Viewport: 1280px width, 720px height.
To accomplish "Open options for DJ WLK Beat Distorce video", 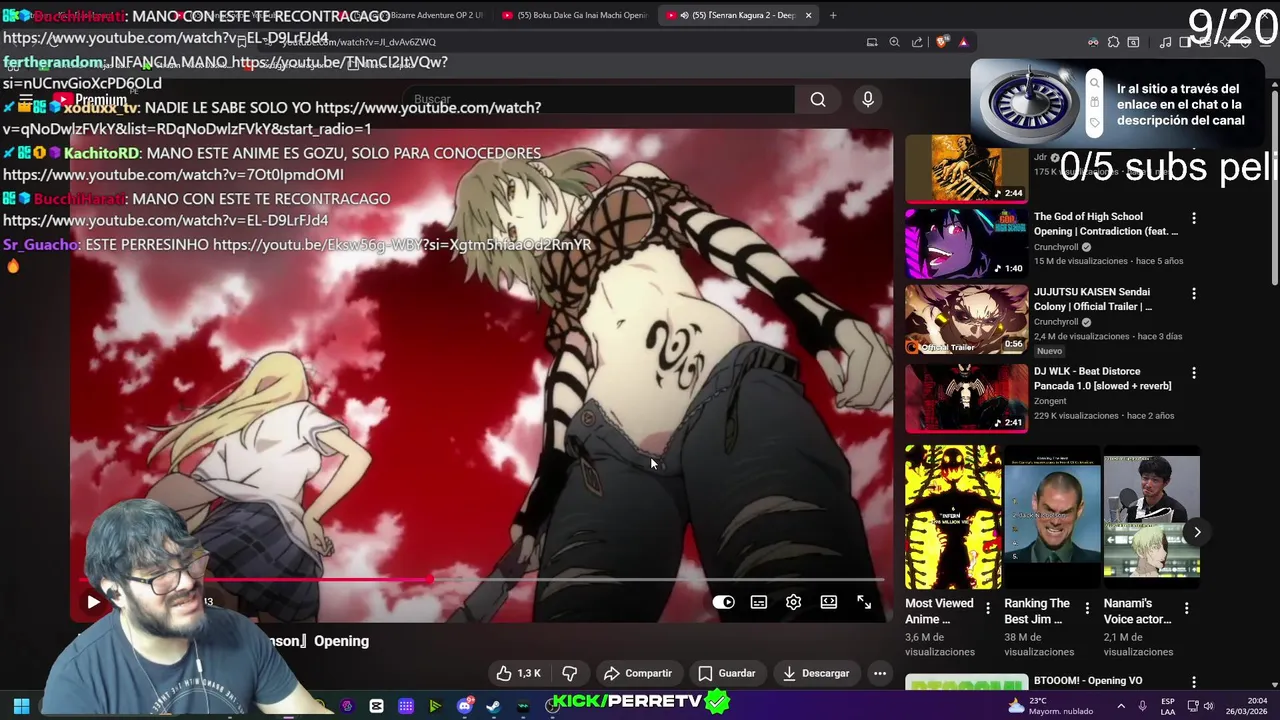I will pyautogui.click(x=1193, y=372).
